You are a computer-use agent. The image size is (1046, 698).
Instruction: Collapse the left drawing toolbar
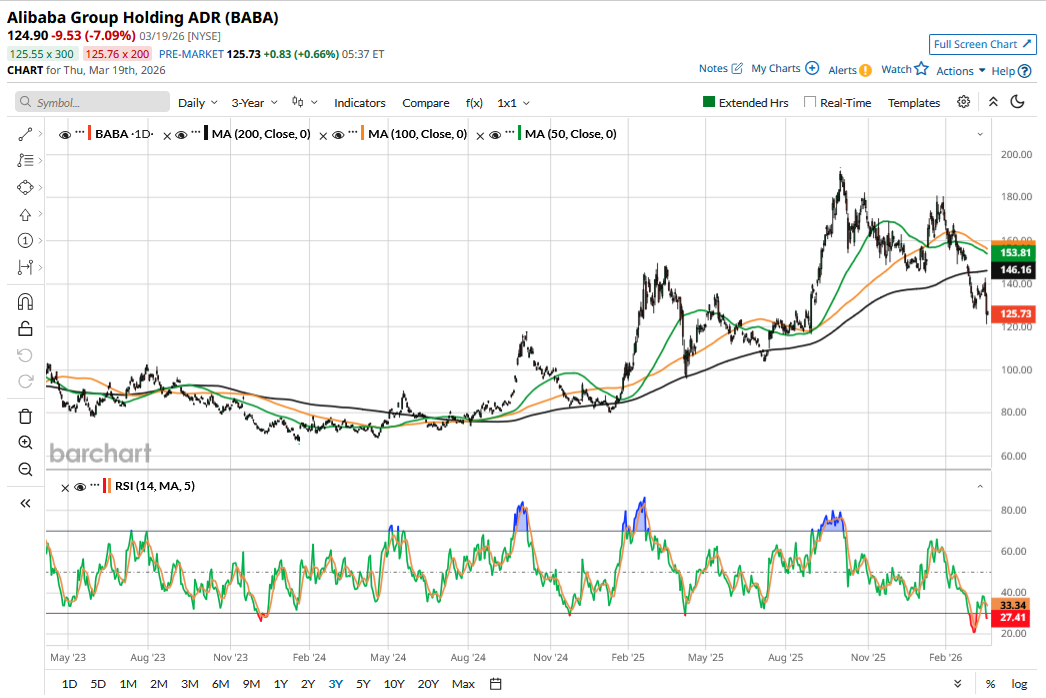click(26, 504)
